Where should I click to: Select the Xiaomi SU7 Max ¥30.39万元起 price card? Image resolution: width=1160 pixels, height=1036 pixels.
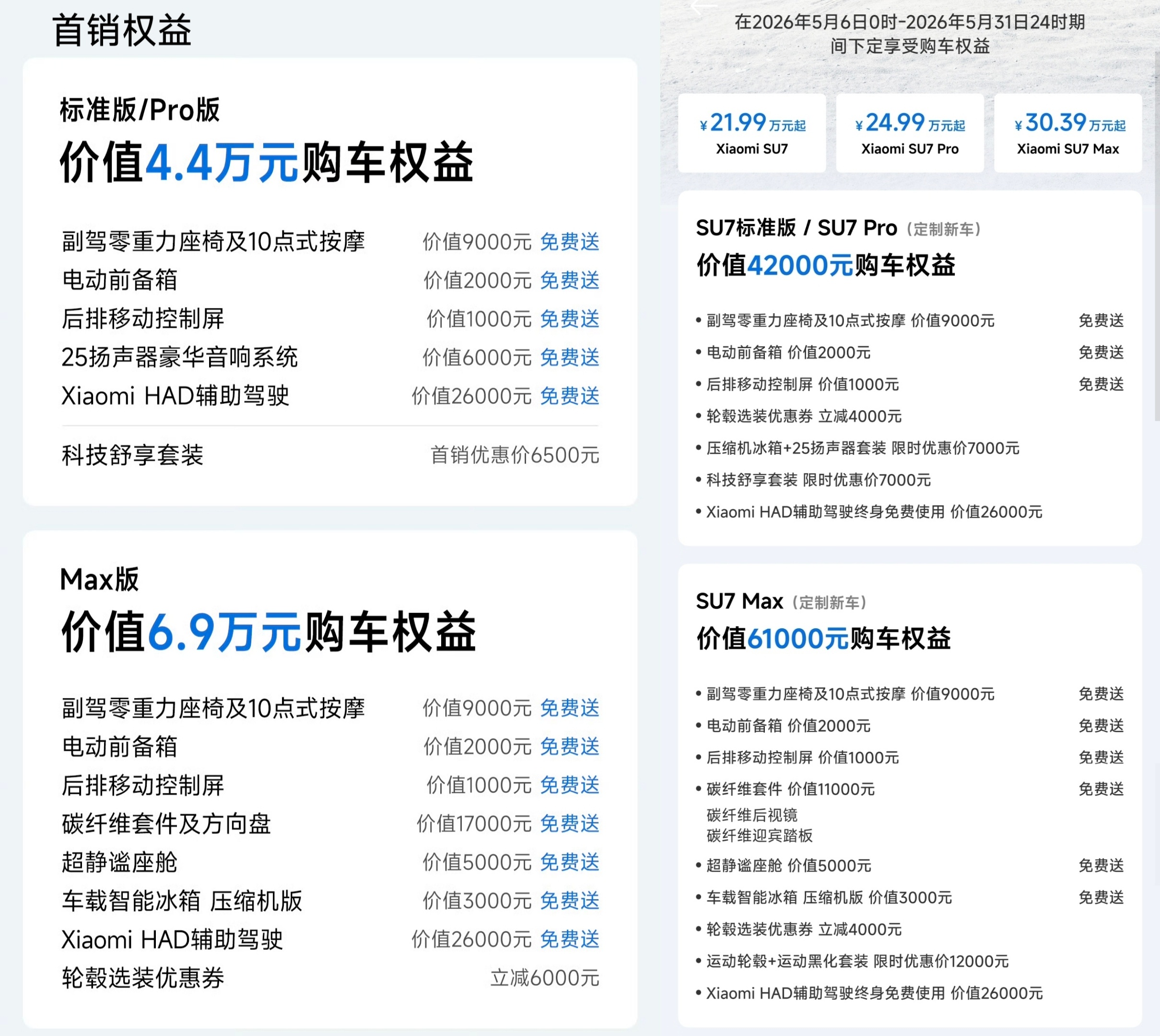[x=1068, y=133]
